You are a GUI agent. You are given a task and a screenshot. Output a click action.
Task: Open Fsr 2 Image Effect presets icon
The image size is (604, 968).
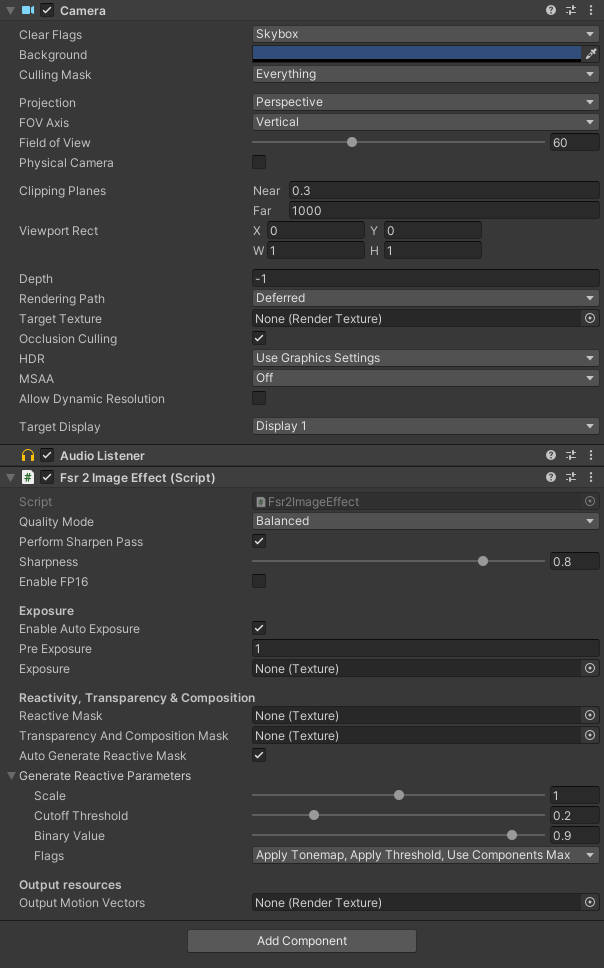pyautogui.click(x=571, y=477)
